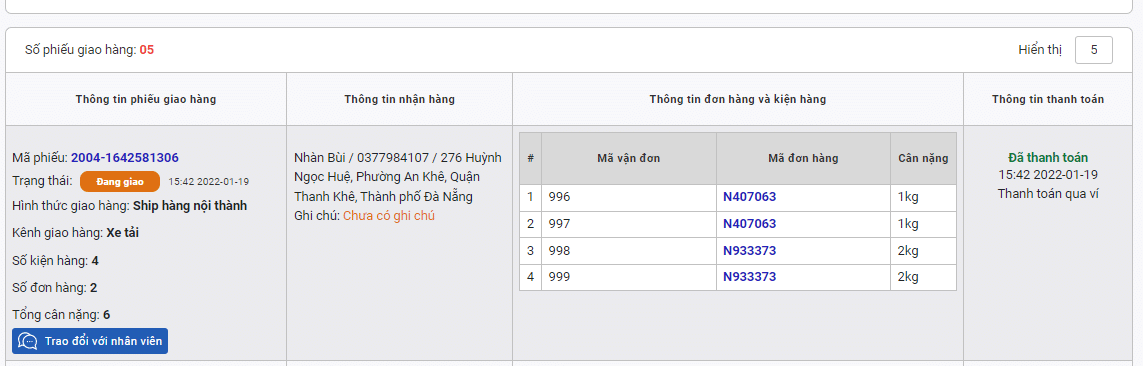Screen dimensions: 1143x366
Task: Select tracking code 998 cell
Action: [x=629, y=251]
